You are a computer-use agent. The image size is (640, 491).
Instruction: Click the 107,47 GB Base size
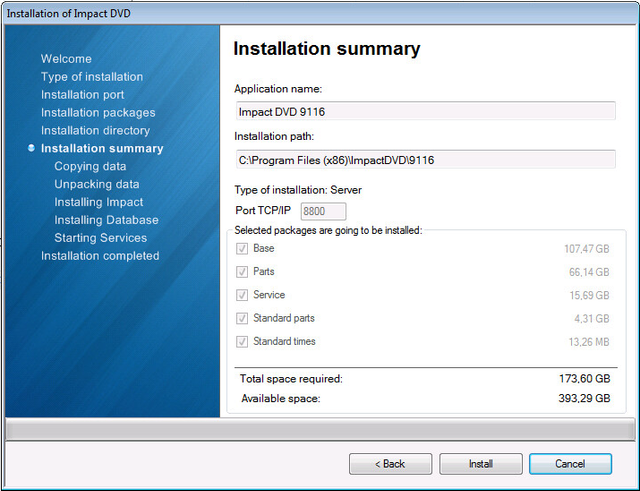(x=587, y=249)
